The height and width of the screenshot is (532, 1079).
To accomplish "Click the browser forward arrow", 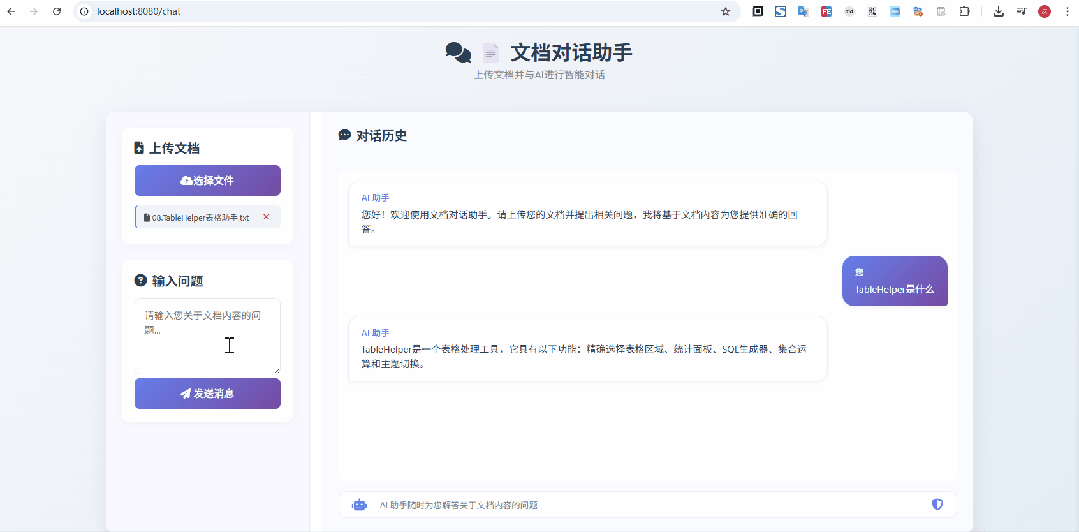I will click(x=34, y=12).
